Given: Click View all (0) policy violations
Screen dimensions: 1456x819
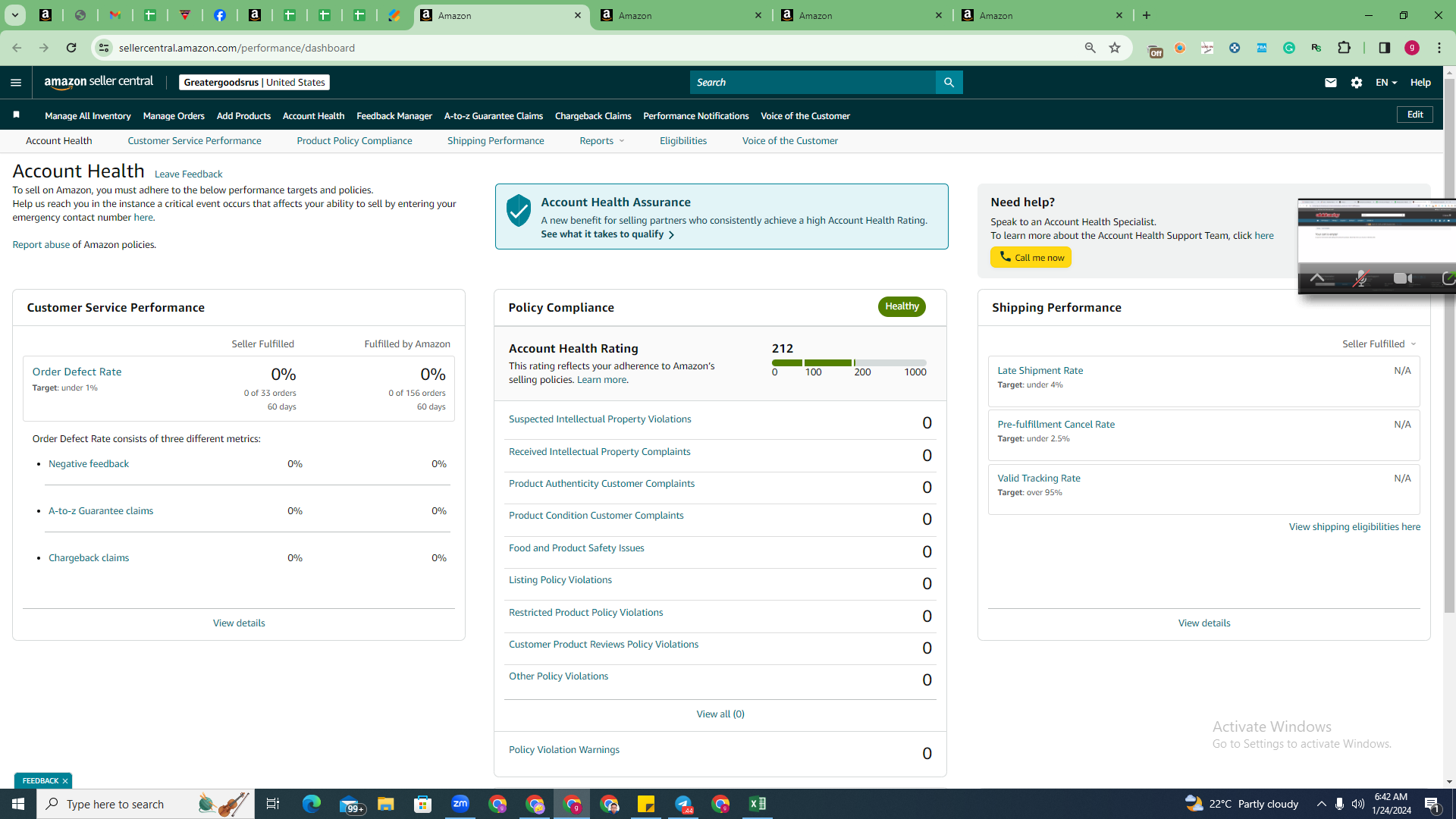Looking at the screenshot, I should 720,714.
